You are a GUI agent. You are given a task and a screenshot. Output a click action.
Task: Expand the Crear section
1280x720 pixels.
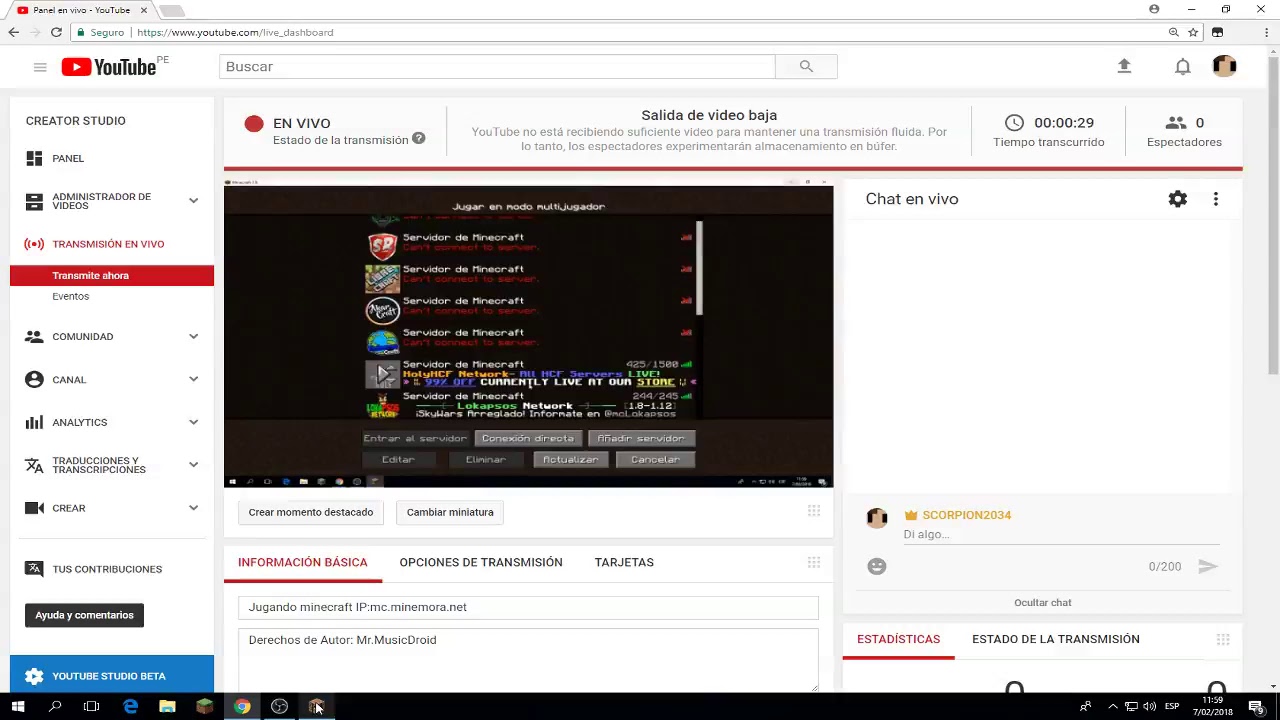[x=193, y=508]
